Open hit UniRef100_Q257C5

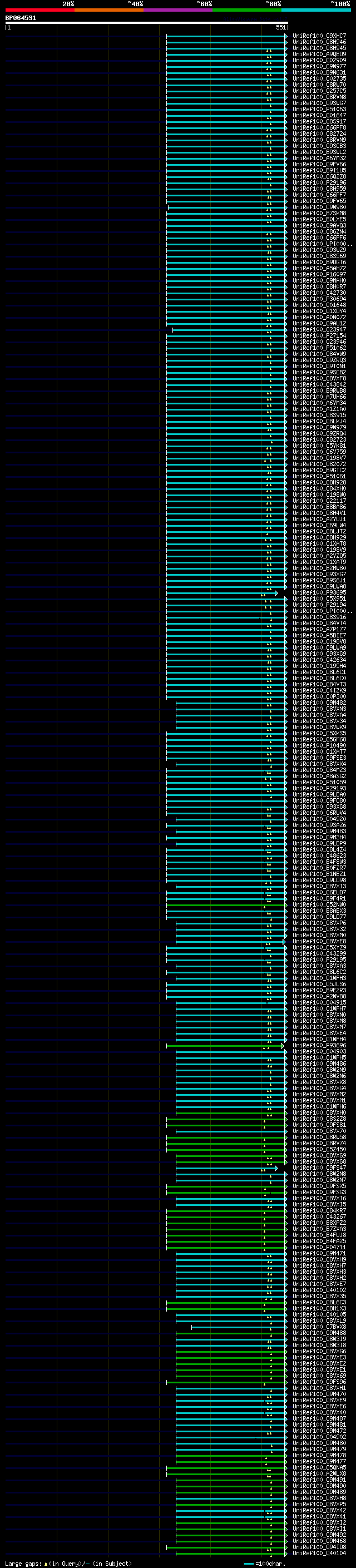(x=319, y=91)
